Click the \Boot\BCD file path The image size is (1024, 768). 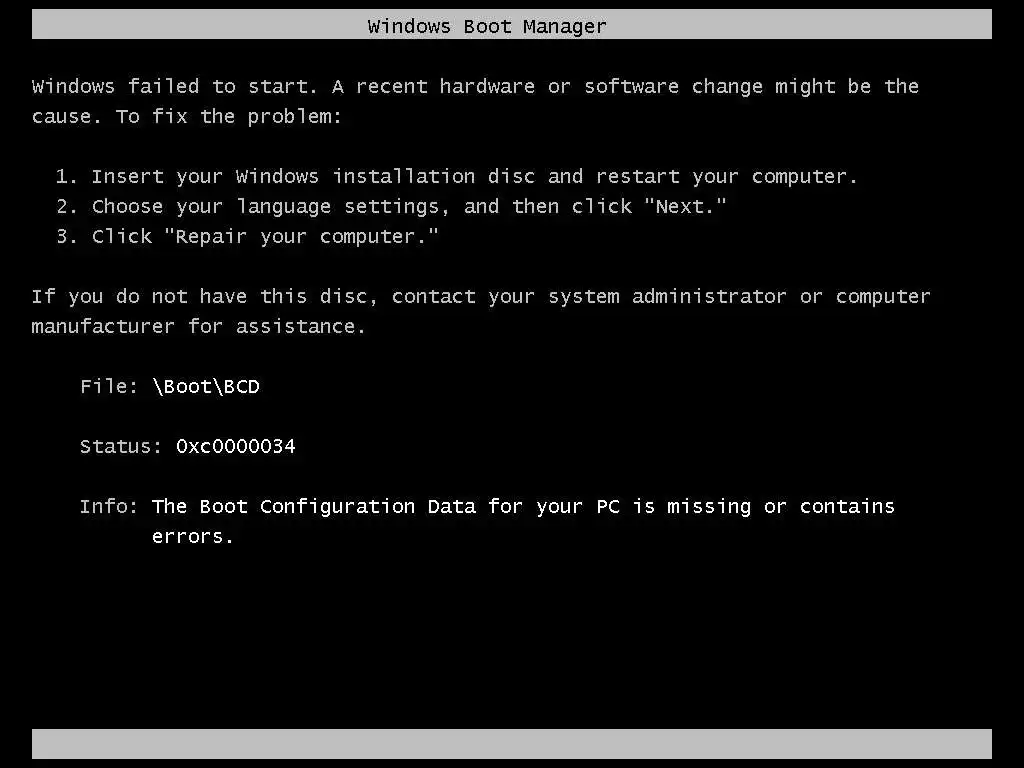pyautogui.click(x=206, y=387)
